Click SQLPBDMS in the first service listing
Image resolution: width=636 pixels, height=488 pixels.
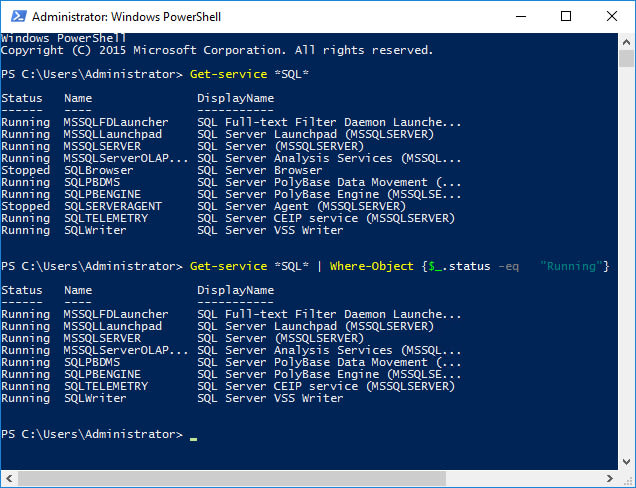point(92,183)
